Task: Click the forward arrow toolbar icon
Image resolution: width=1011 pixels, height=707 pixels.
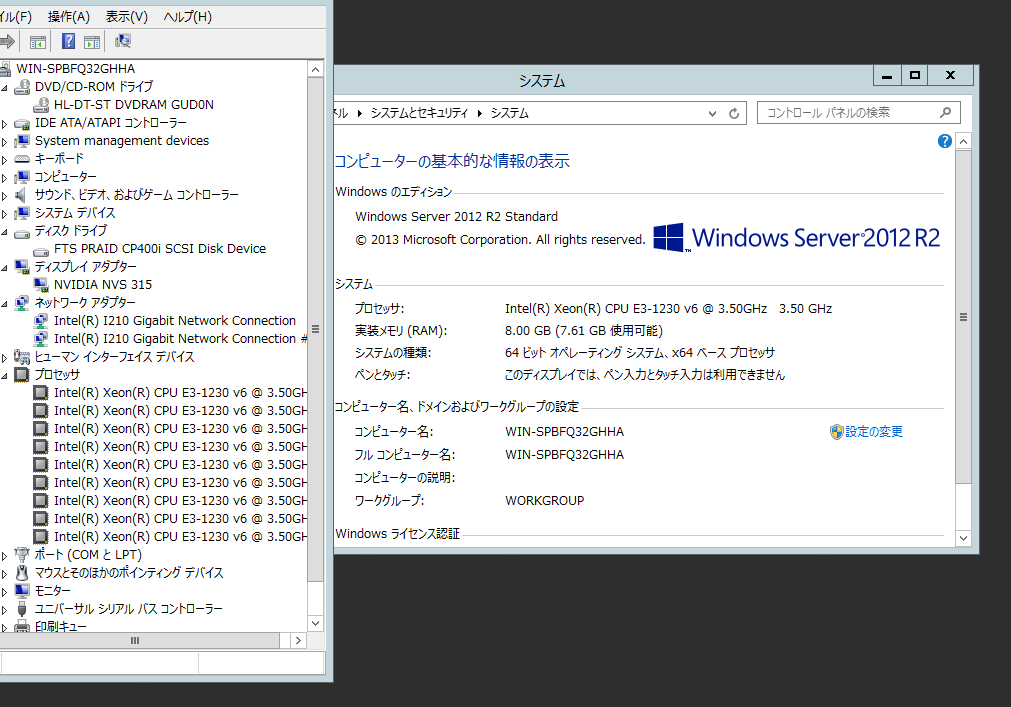Action: click(6, 42)
